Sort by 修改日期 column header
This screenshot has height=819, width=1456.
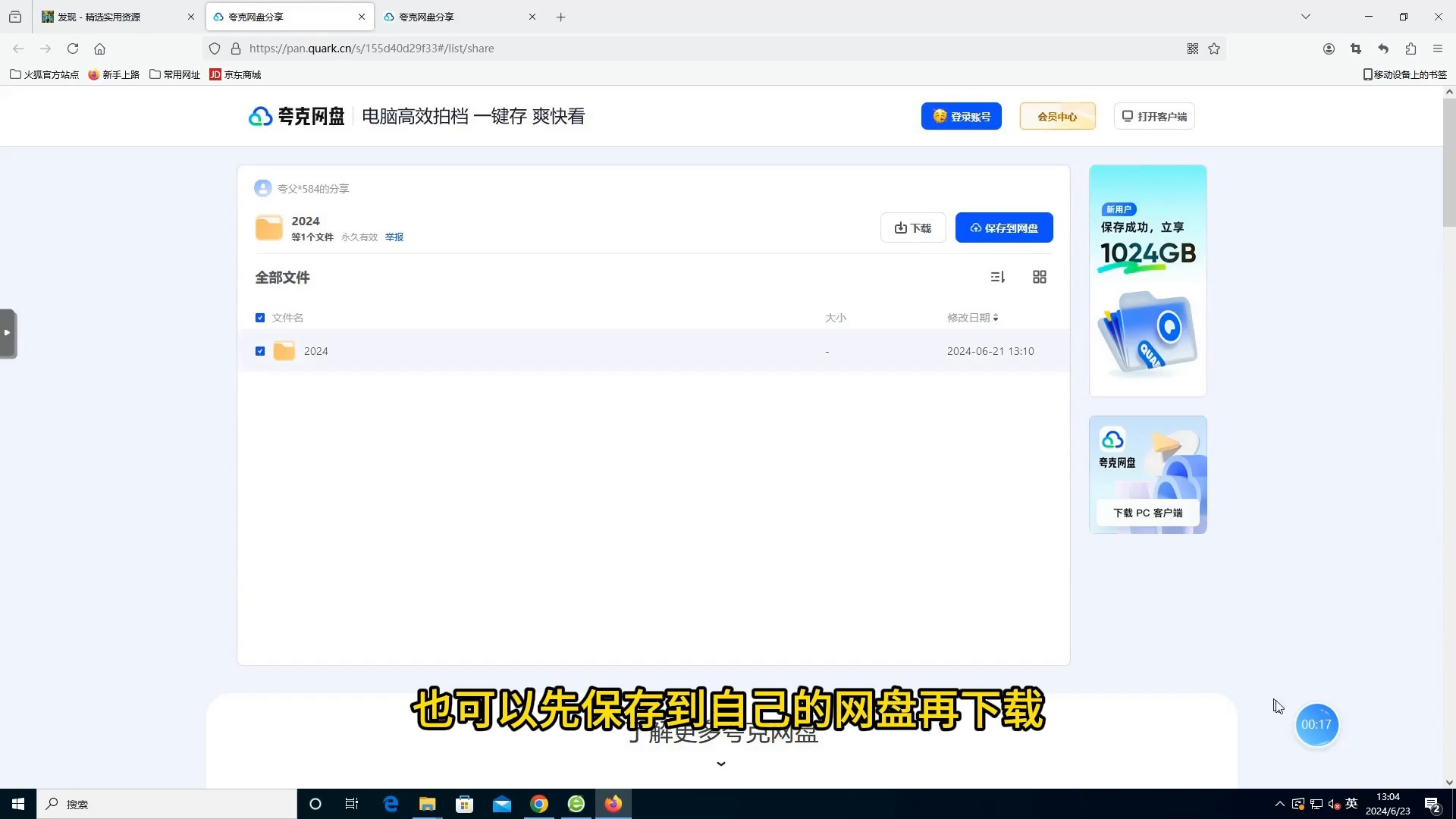[x=972, y=318]
